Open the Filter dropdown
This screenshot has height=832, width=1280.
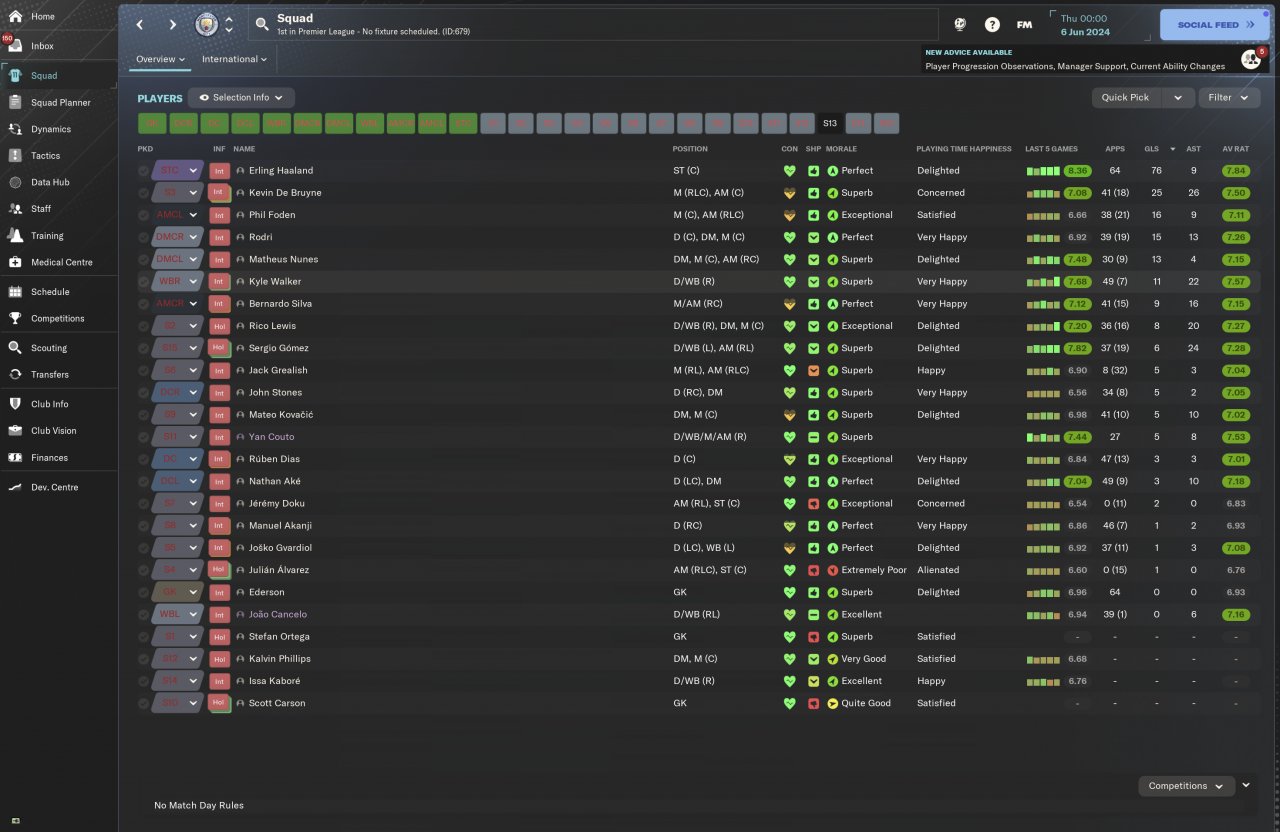point(1229,98)
